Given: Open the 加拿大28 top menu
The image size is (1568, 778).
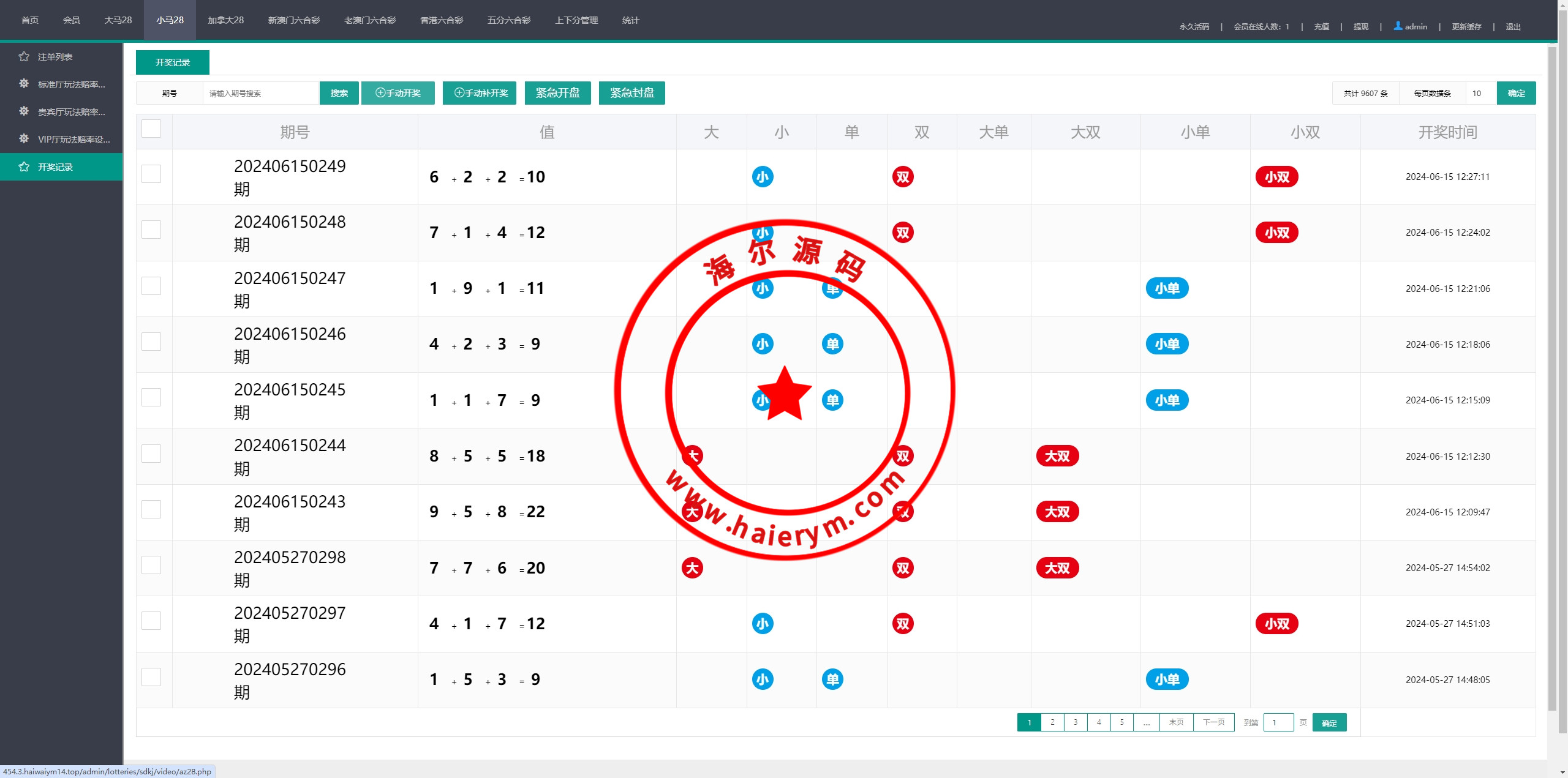Looking at the screenshot, I should (x=225, y=20).
